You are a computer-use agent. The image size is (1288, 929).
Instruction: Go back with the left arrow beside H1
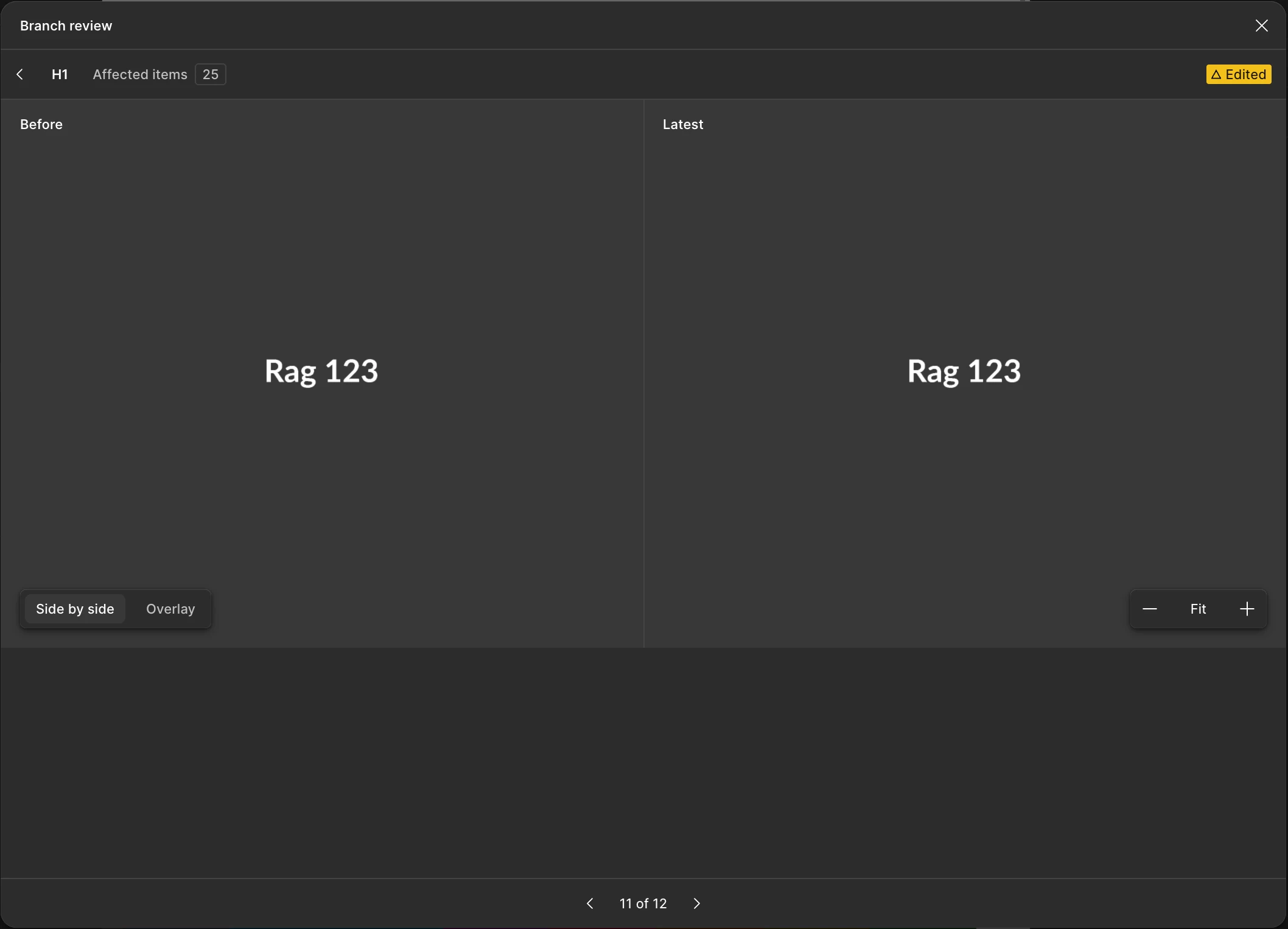tap(20, 74)
